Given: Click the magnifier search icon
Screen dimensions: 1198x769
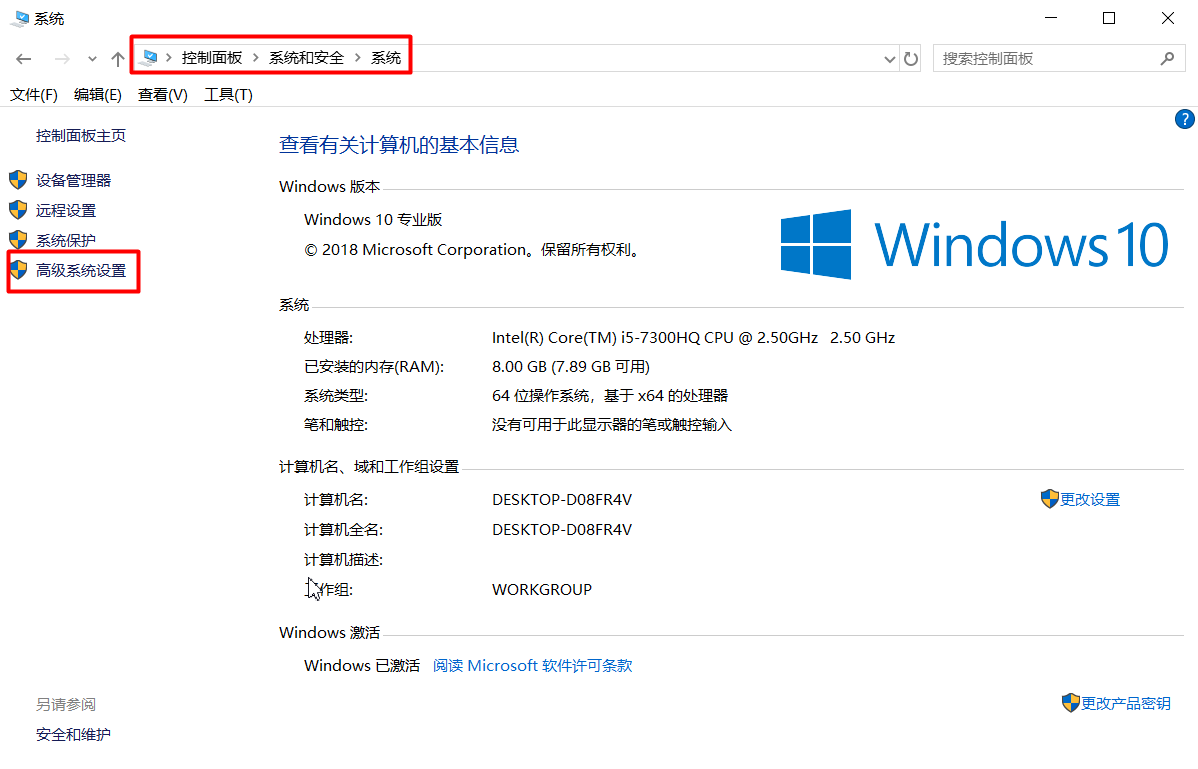Looking at the screenshot, I should [x=1167, y=58].
